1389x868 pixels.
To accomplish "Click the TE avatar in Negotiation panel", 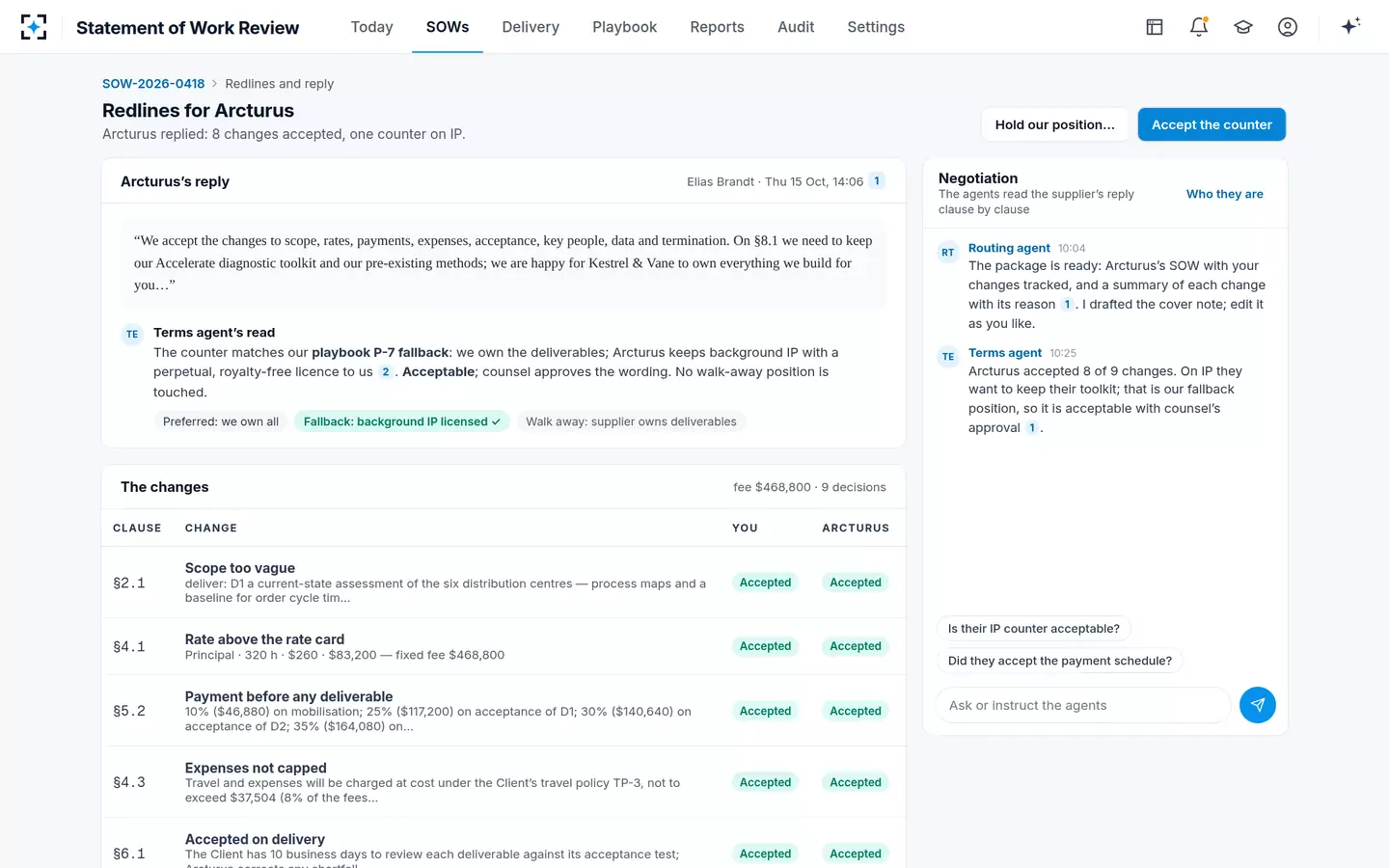I will [x=948, y=357].
